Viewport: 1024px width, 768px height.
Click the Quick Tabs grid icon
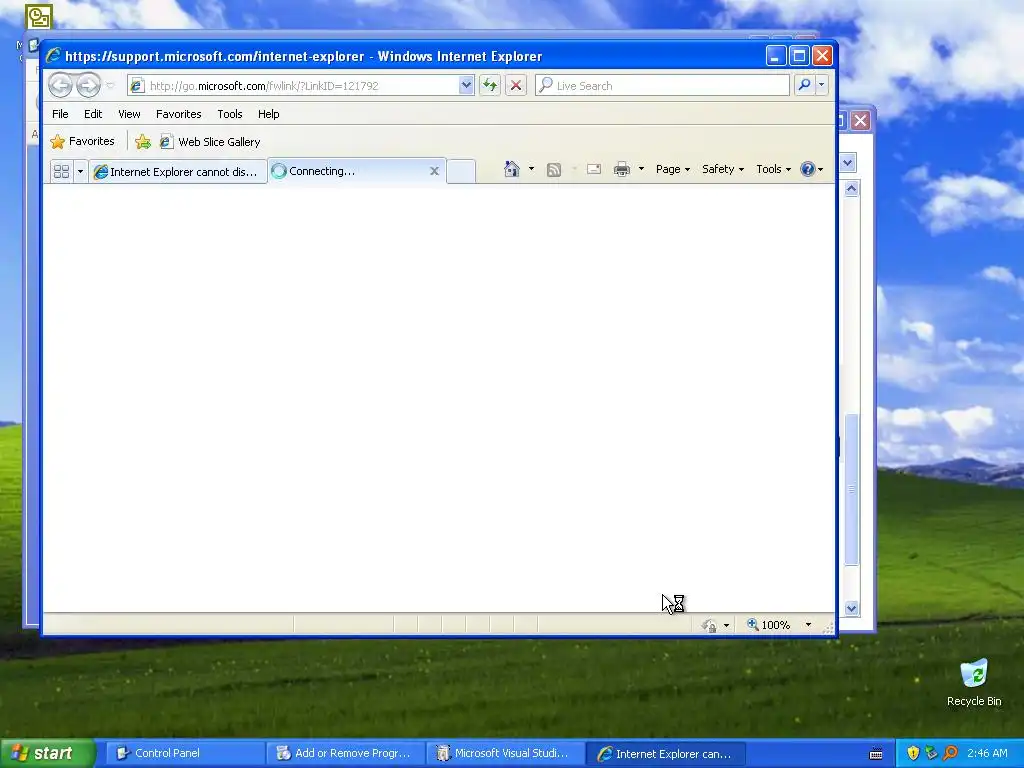pyautogui.click(x=61, y=172)
